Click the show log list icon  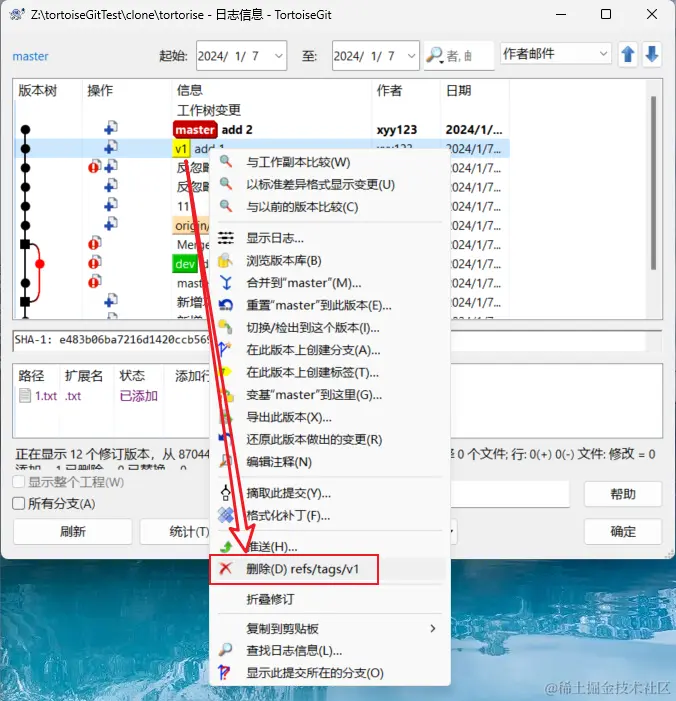226,238
